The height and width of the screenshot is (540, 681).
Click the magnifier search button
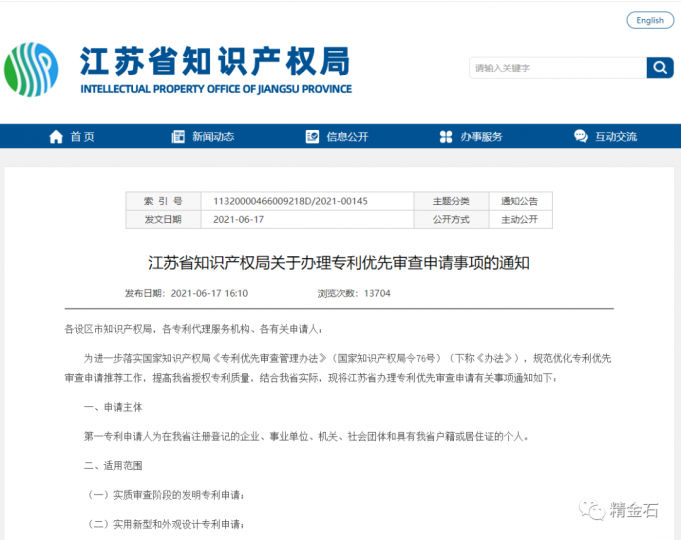(x=660, y=68)
